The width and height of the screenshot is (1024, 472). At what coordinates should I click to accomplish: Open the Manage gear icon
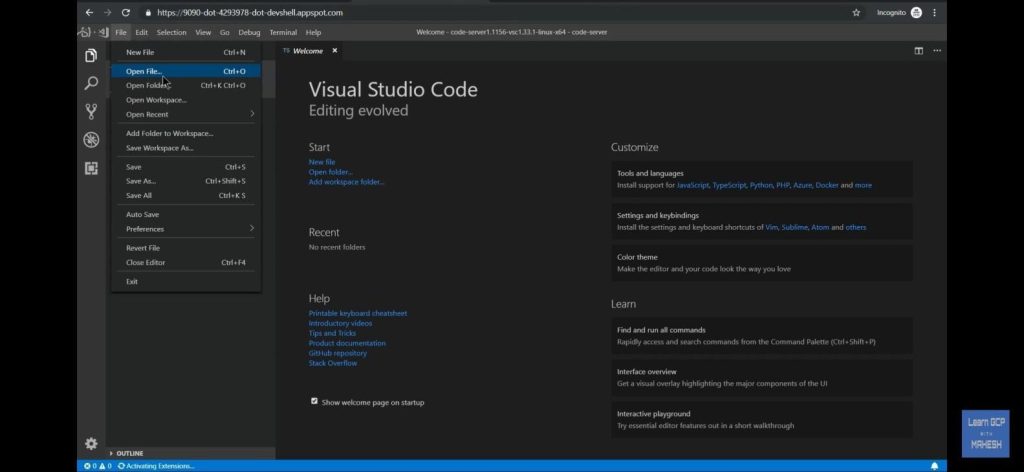point(91,443)
